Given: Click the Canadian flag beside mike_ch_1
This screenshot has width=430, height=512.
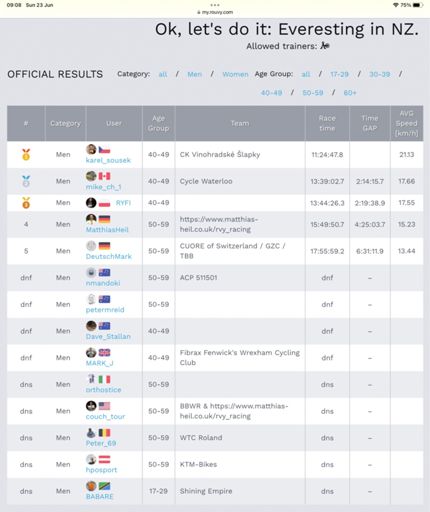Looking at the screenshot, I should (104, 176).
